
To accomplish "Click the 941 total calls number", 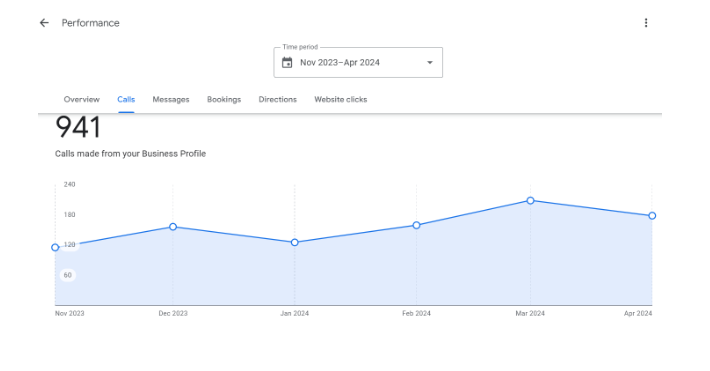I will click(x=78, y=127).
